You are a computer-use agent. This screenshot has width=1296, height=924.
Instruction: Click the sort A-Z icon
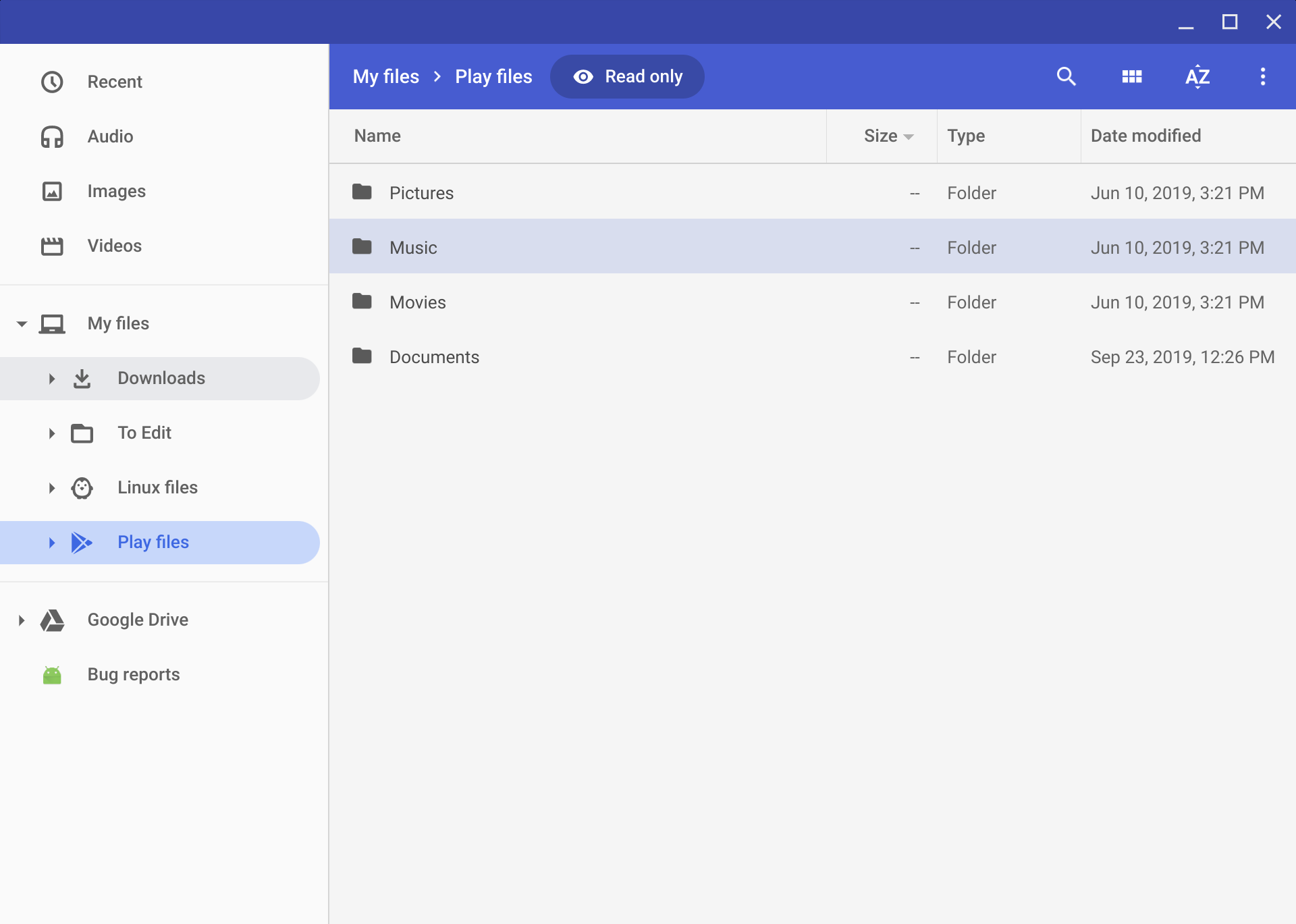click(1197, 76)
